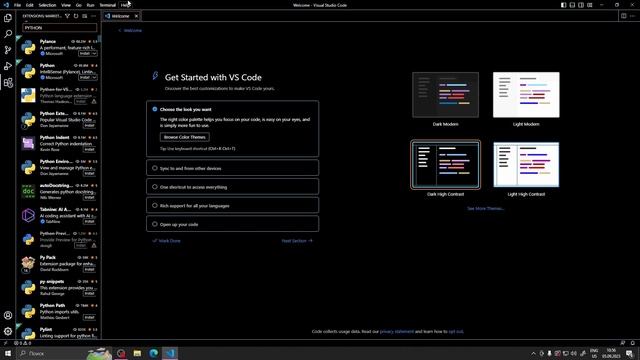Open the Windows Start menu
The height and width of the screenshot is (360, 640).
(8, 353)
